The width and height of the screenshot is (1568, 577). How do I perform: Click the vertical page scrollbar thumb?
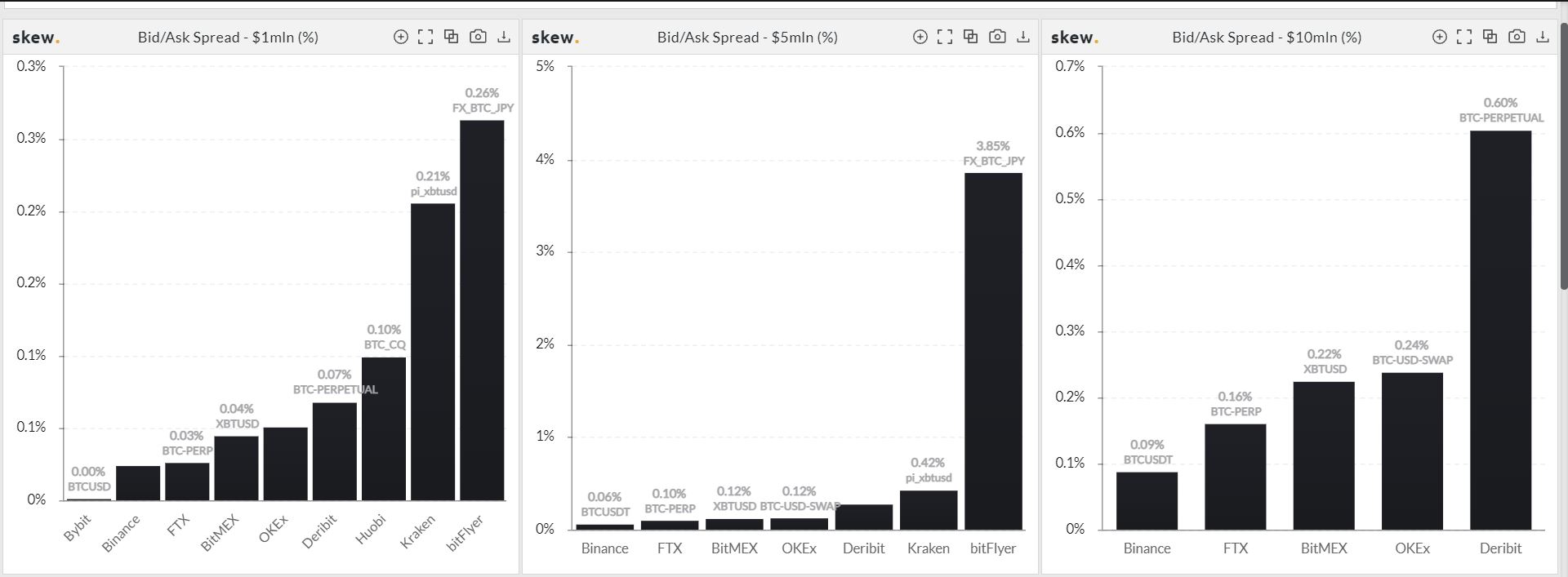[x=1564, y=155]
